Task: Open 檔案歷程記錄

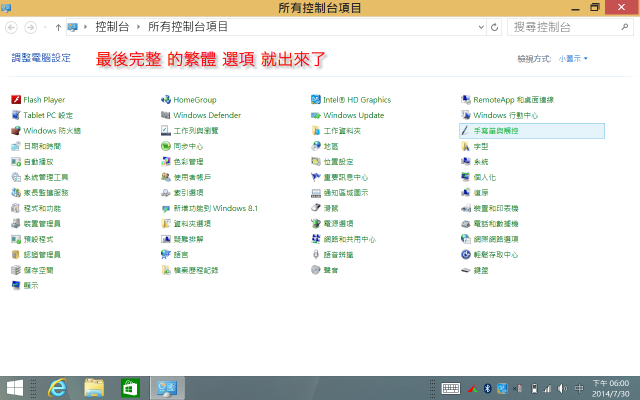Action: tap(190, 270)
